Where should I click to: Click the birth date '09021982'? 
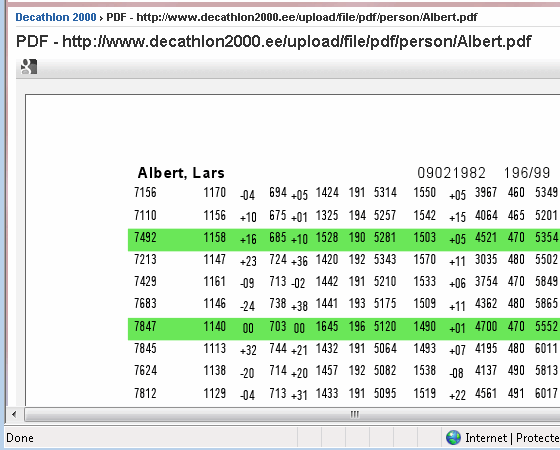pyautogui.click(x=451, y=173)
